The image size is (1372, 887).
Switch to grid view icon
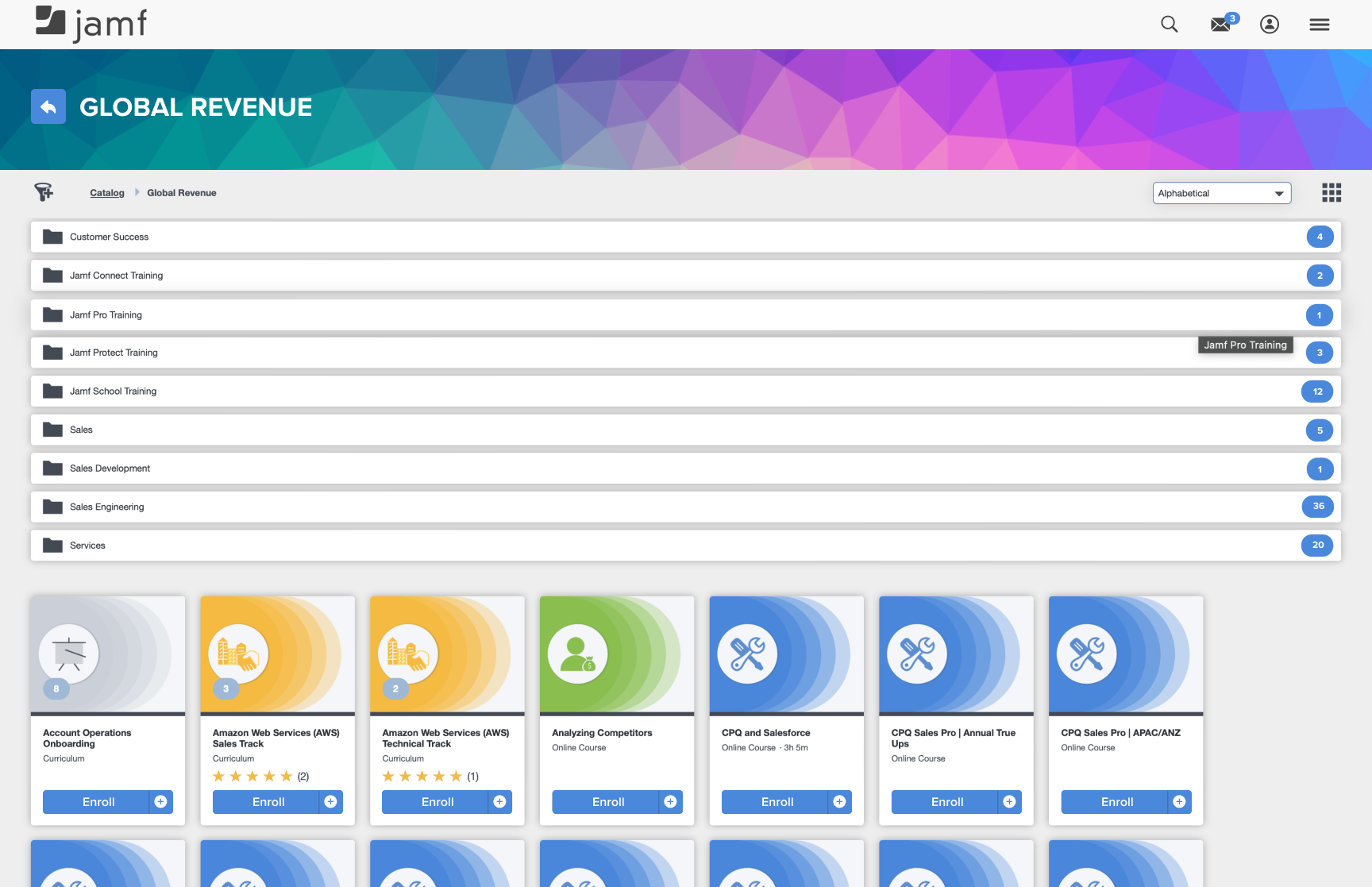[1332, 192]
